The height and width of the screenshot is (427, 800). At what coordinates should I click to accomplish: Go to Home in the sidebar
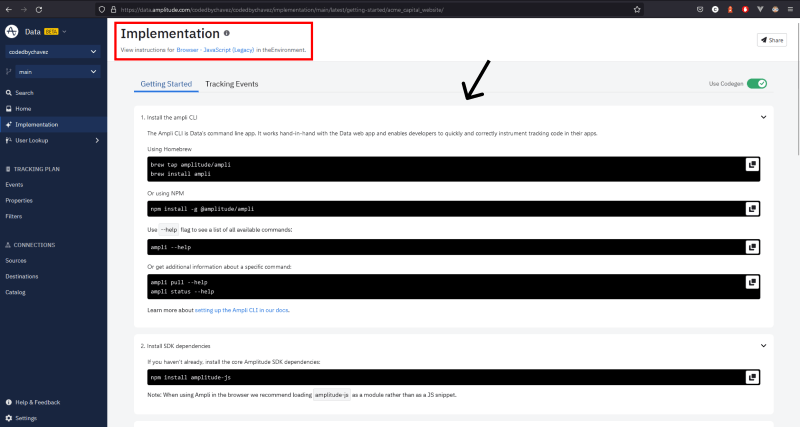point(23,109)
